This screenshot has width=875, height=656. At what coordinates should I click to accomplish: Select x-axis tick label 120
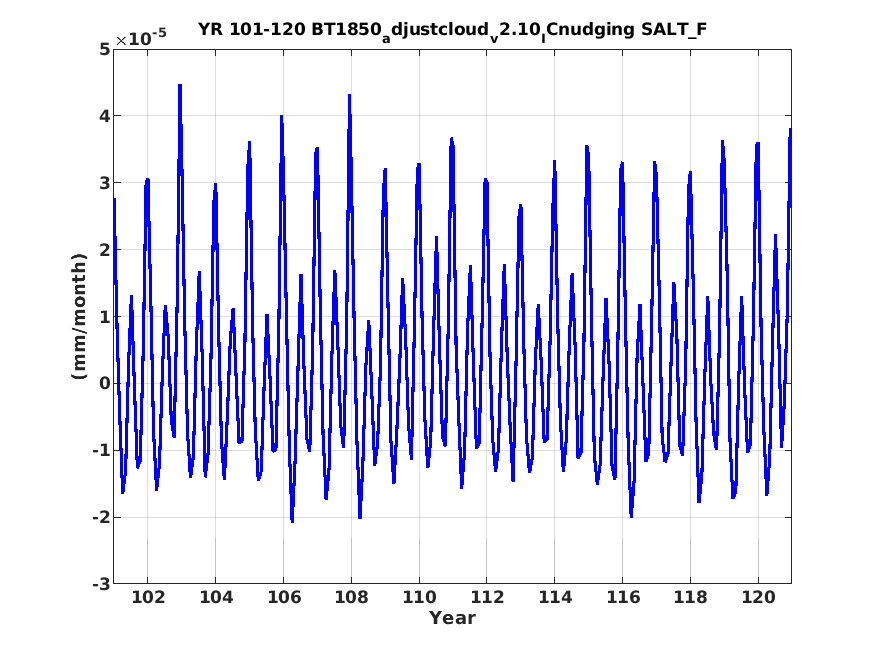pyautogui.click(x=758, y=597)
